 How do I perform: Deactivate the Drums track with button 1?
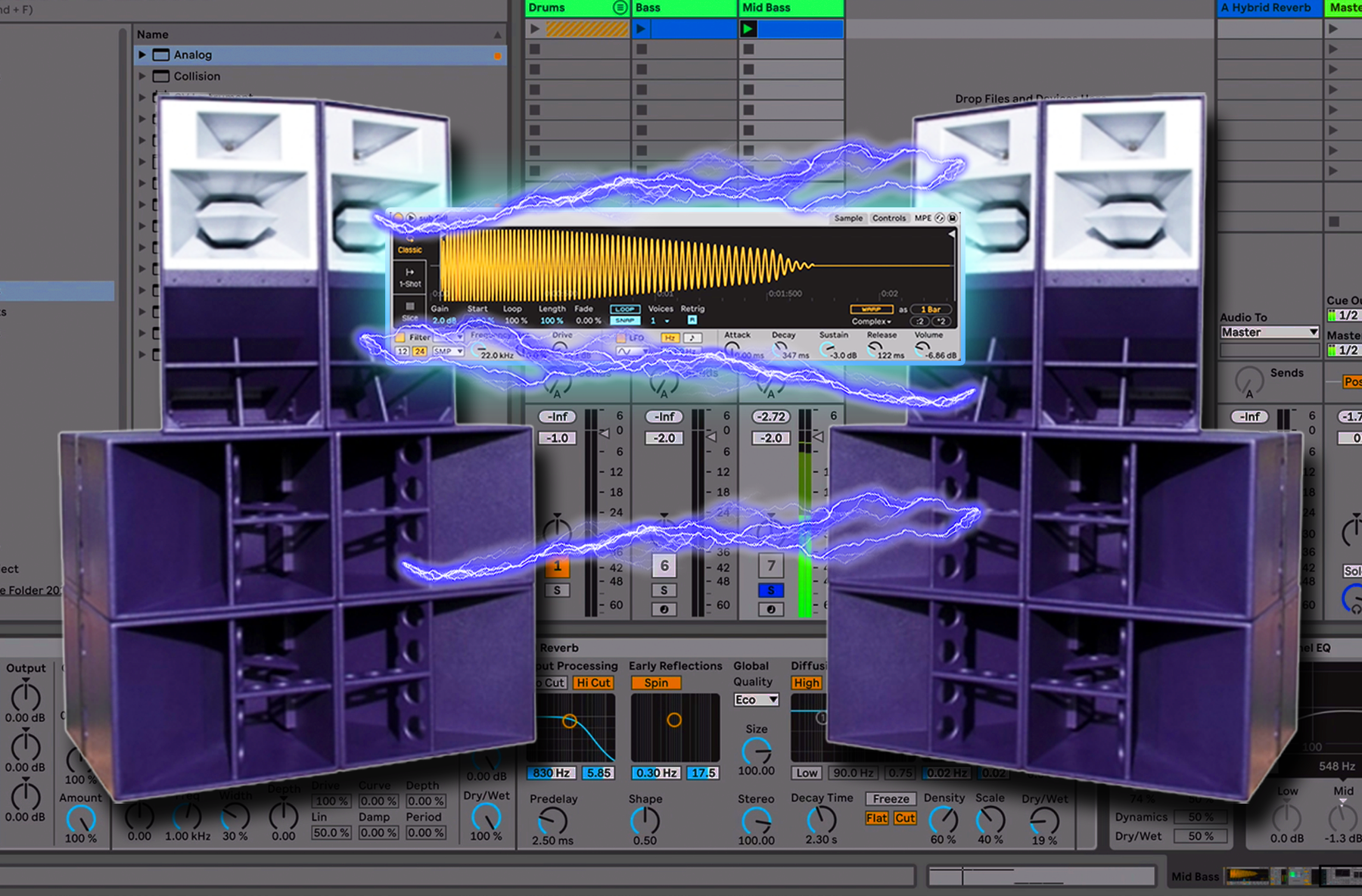click(x=557, y=566)
